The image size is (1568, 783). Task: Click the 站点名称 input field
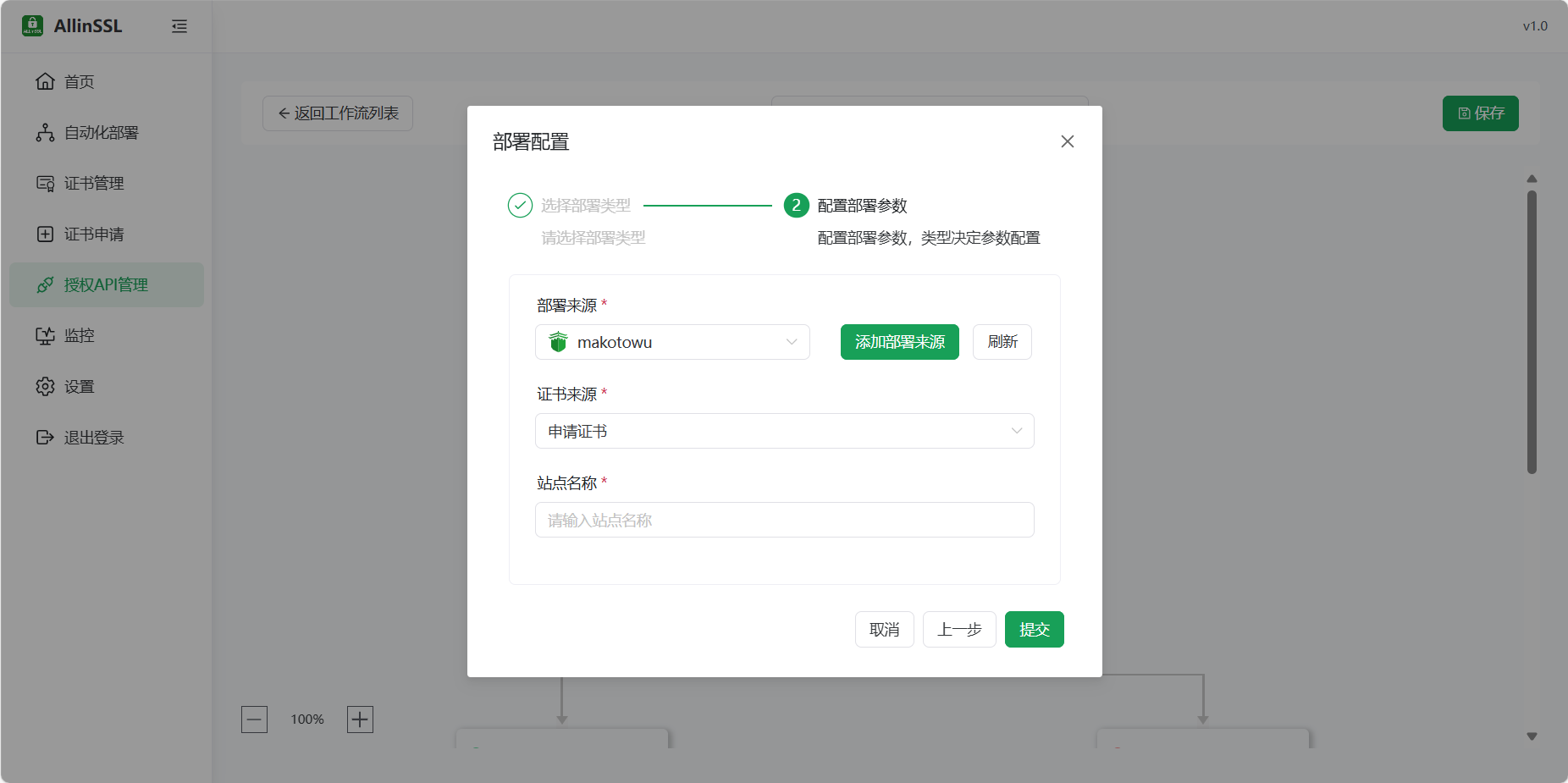pyautogui.click(x=784, y=520)
